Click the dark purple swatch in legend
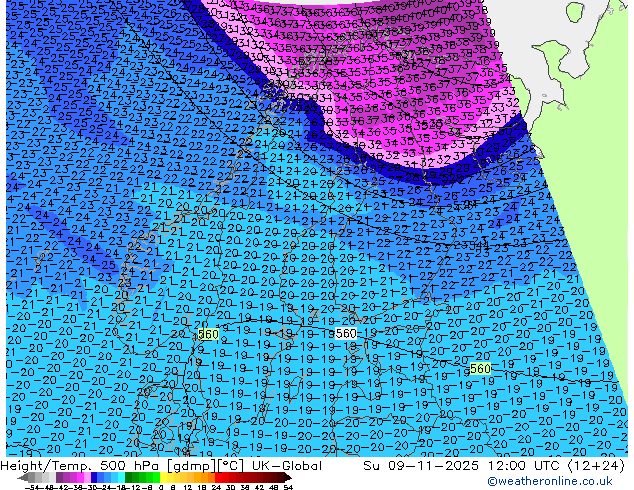 point(59,478)
